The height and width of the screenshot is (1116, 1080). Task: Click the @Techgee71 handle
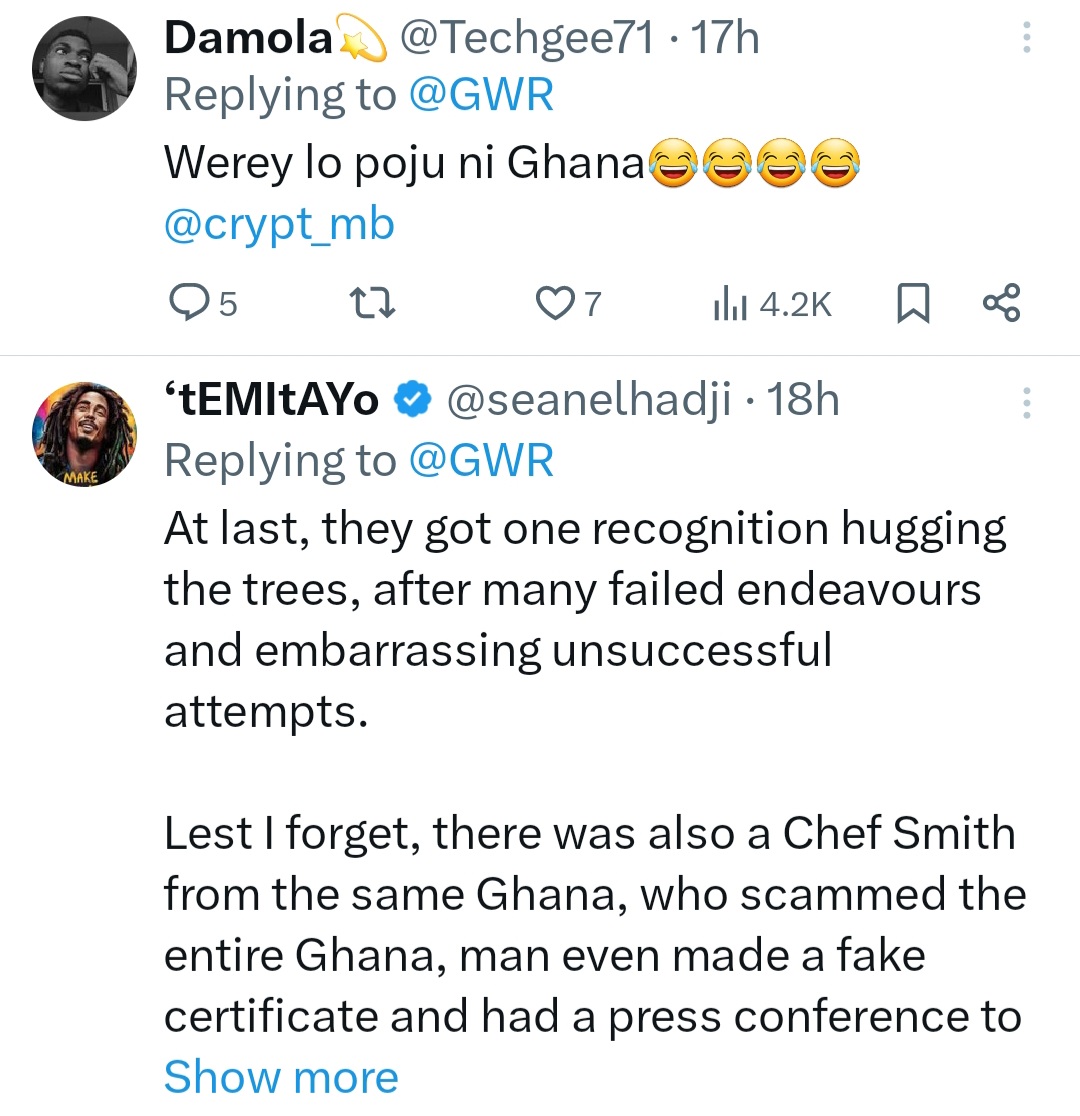point(526,39)
